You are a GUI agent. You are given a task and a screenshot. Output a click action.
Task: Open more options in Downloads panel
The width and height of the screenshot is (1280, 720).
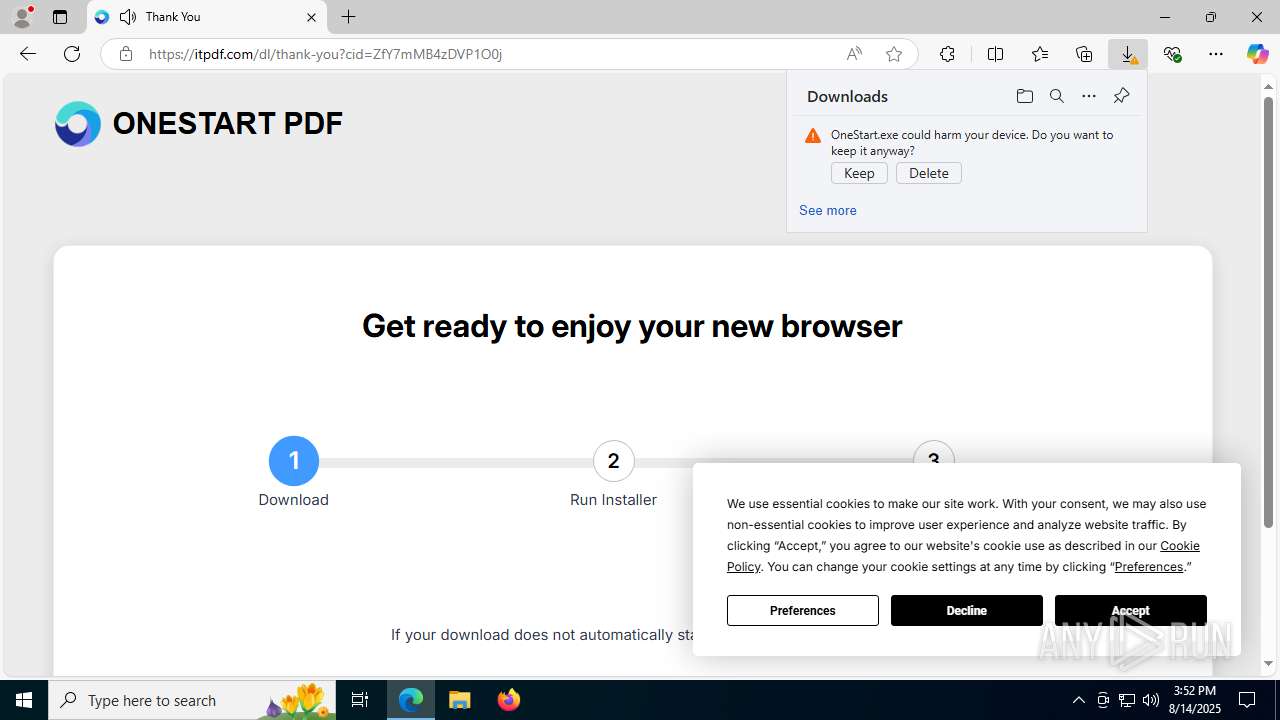pos(1089,96)
